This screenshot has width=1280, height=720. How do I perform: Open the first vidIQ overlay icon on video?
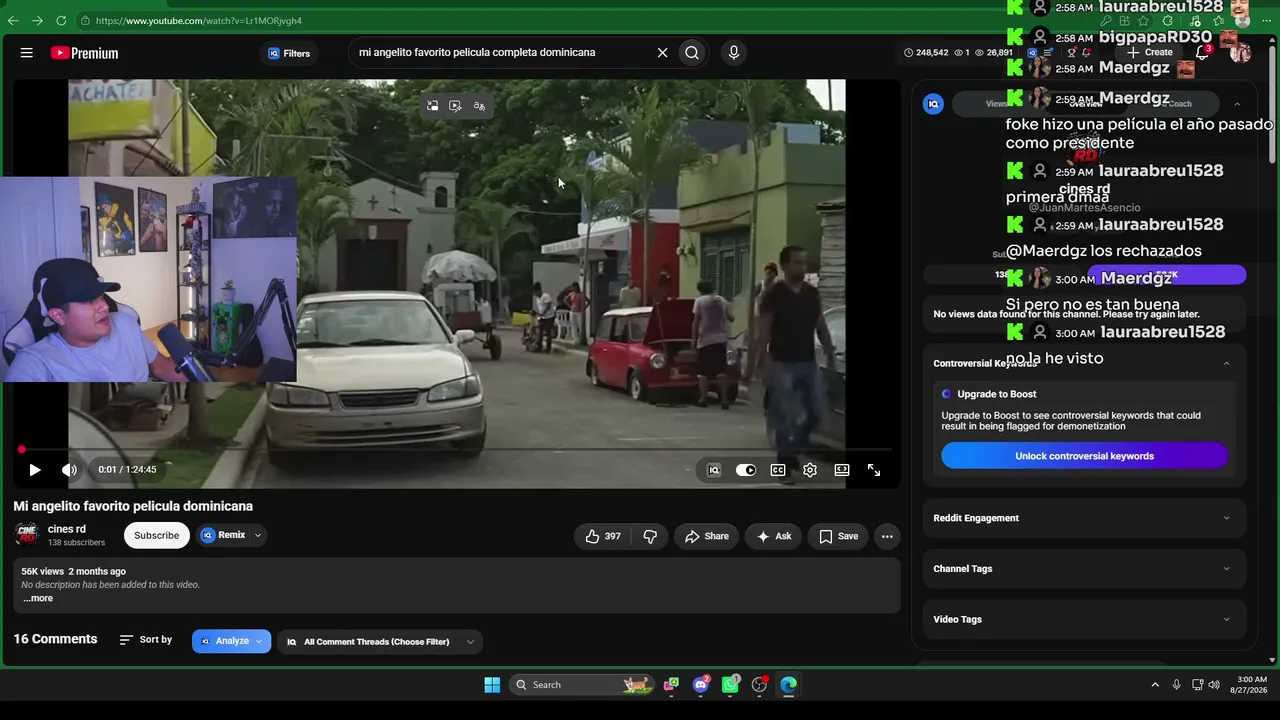tap(433, 106)
